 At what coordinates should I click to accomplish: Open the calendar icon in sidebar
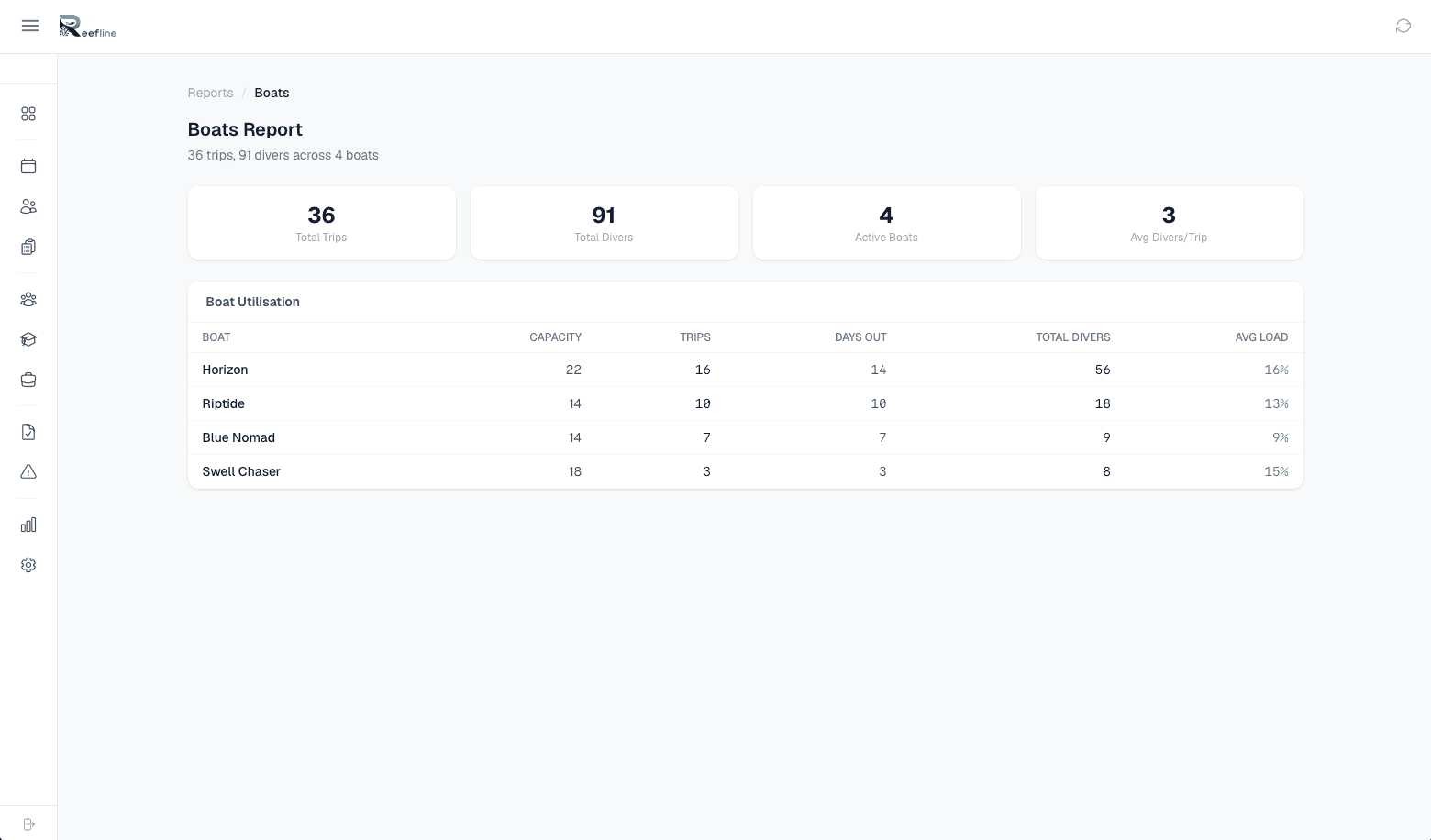28,166
